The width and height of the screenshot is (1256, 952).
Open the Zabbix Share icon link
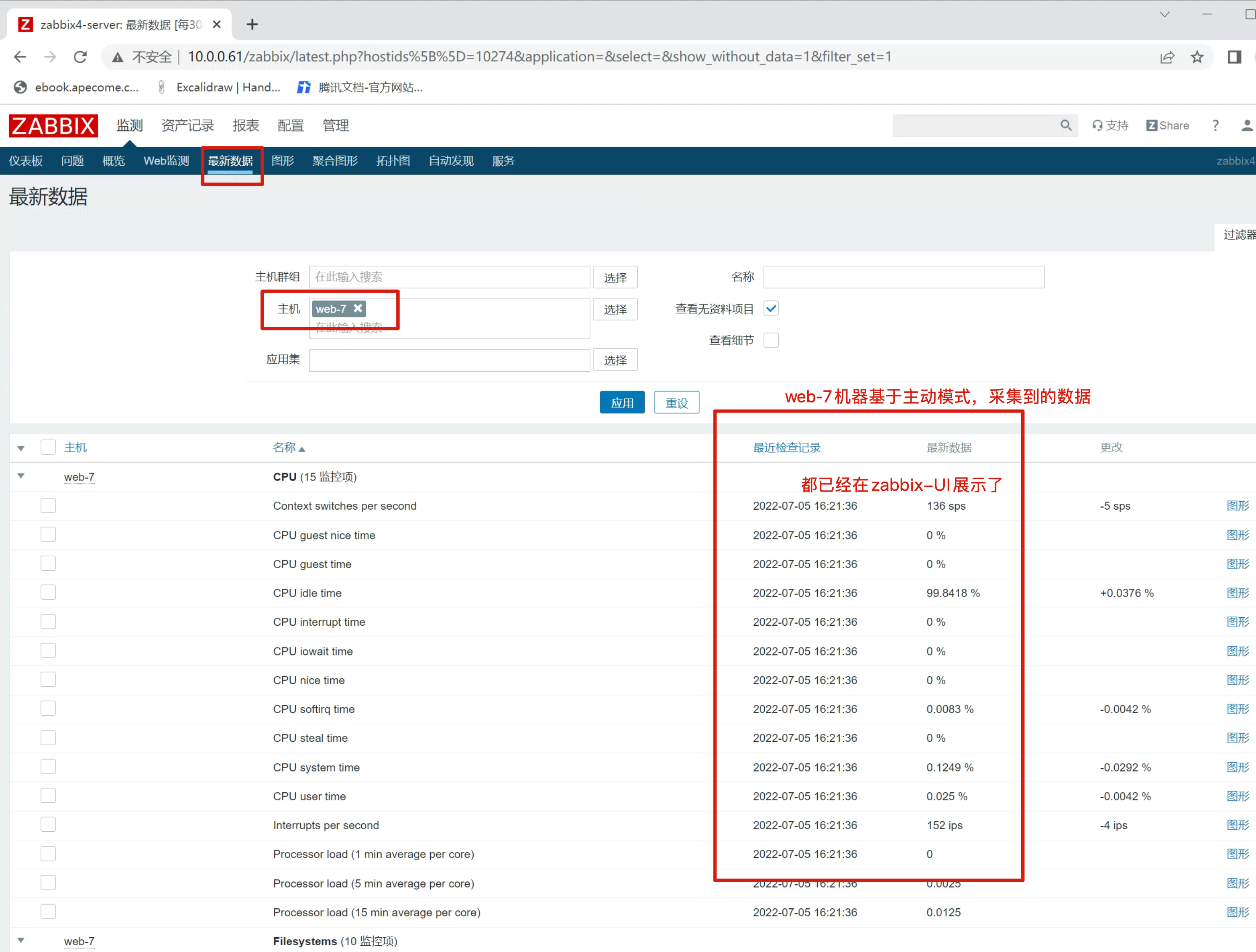click(1167, 125)
